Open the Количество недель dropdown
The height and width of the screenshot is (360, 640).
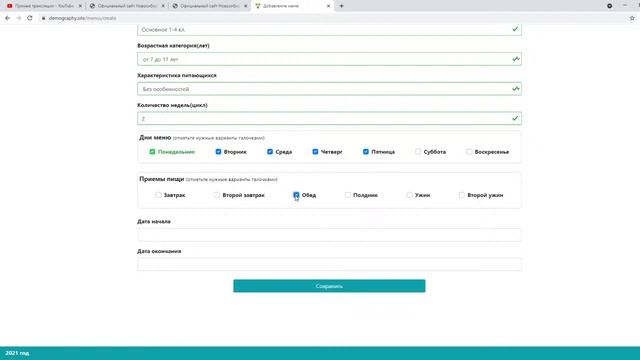point(329,119)
